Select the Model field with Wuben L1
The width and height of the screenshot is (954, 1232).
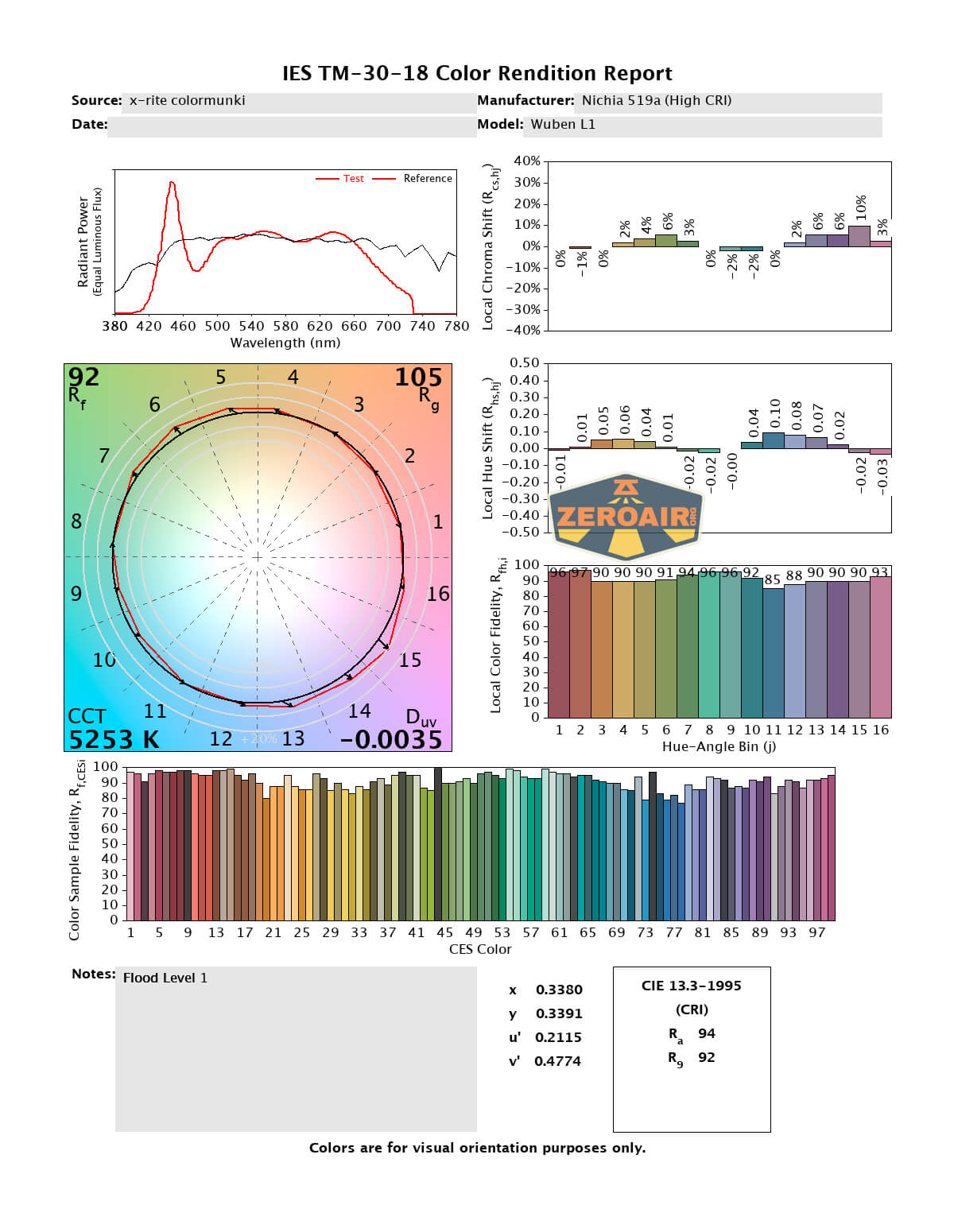[x=704, y=125]
